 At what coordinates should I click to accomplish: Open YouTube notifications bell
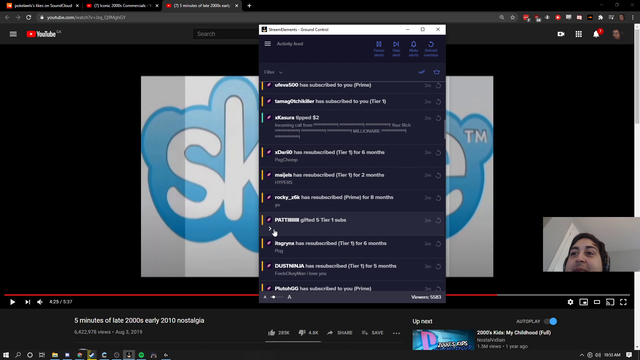point(596,34)
